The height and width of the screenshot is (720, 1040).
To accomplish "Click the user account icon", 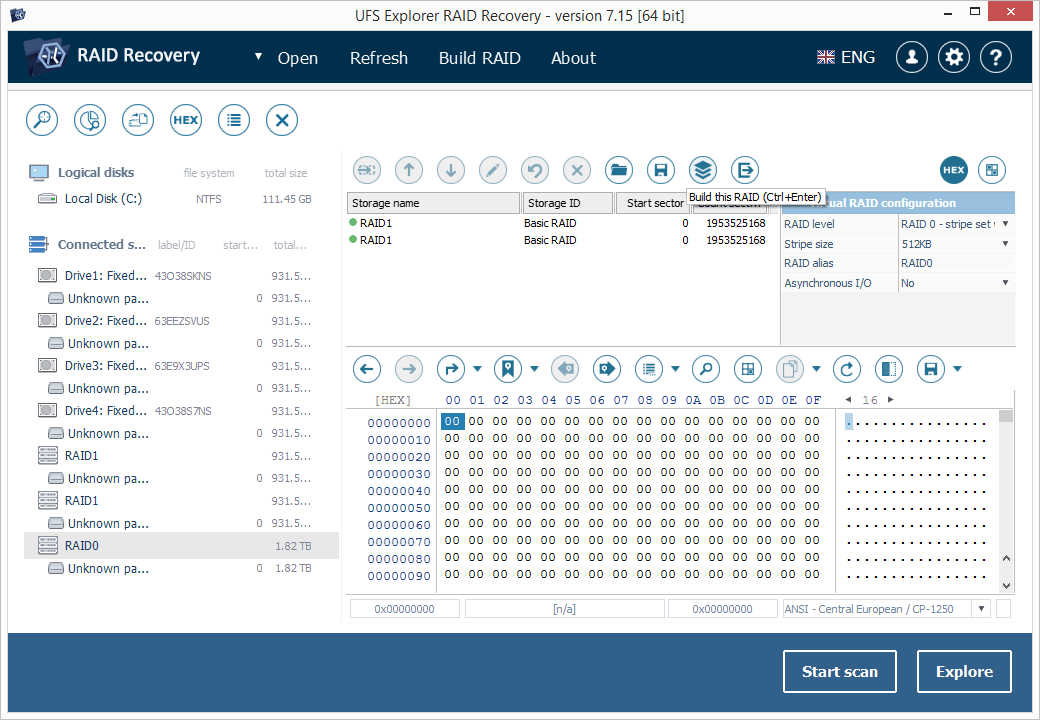I will pyautogui.click(x=912, y=58).
